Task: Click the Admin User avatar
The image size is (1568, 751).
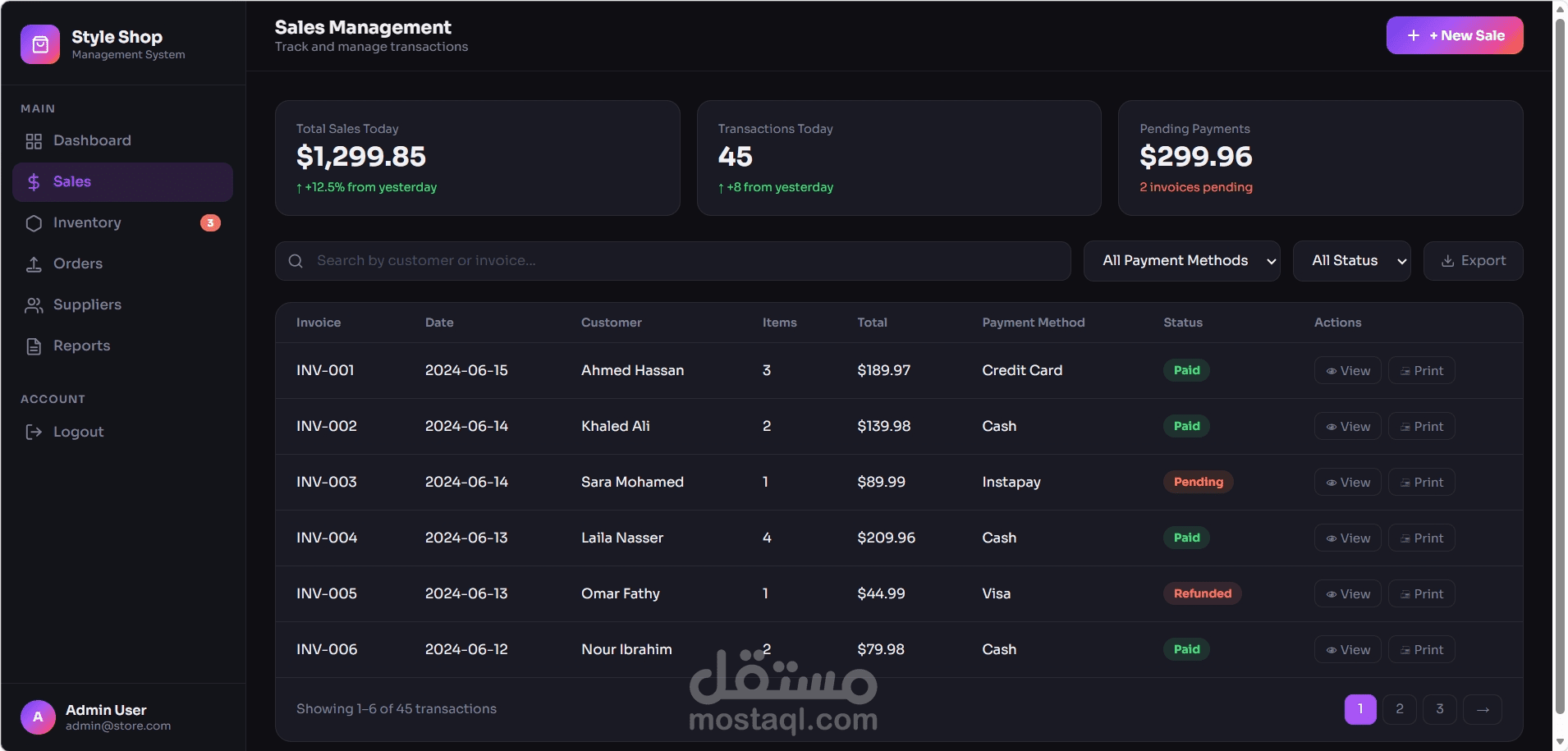Action: coord(38,717)
